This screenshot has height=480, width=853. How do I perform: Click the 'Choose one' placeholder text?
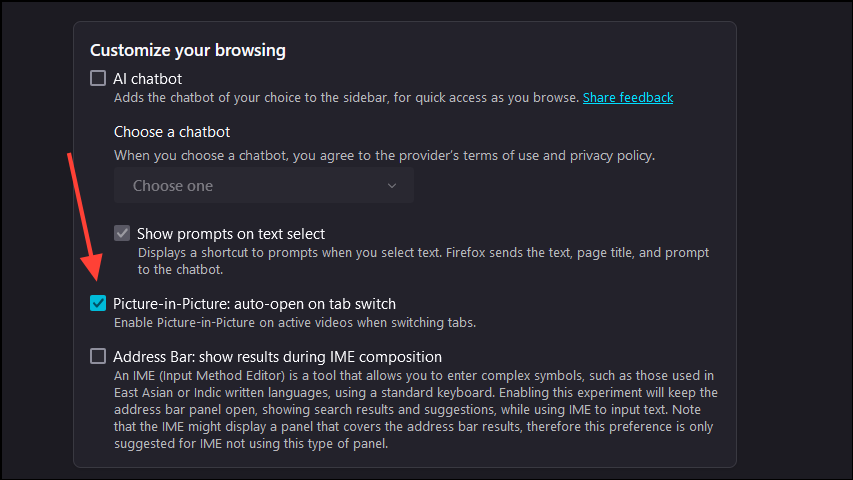pos(173,186)
